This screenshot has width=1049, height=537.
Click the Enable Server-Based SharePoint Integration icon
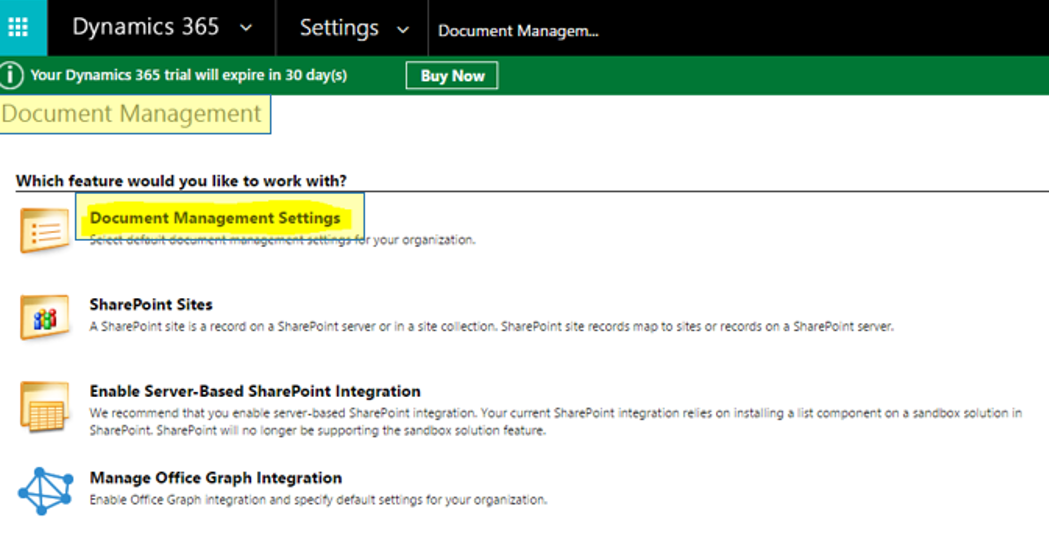point(44,407)
